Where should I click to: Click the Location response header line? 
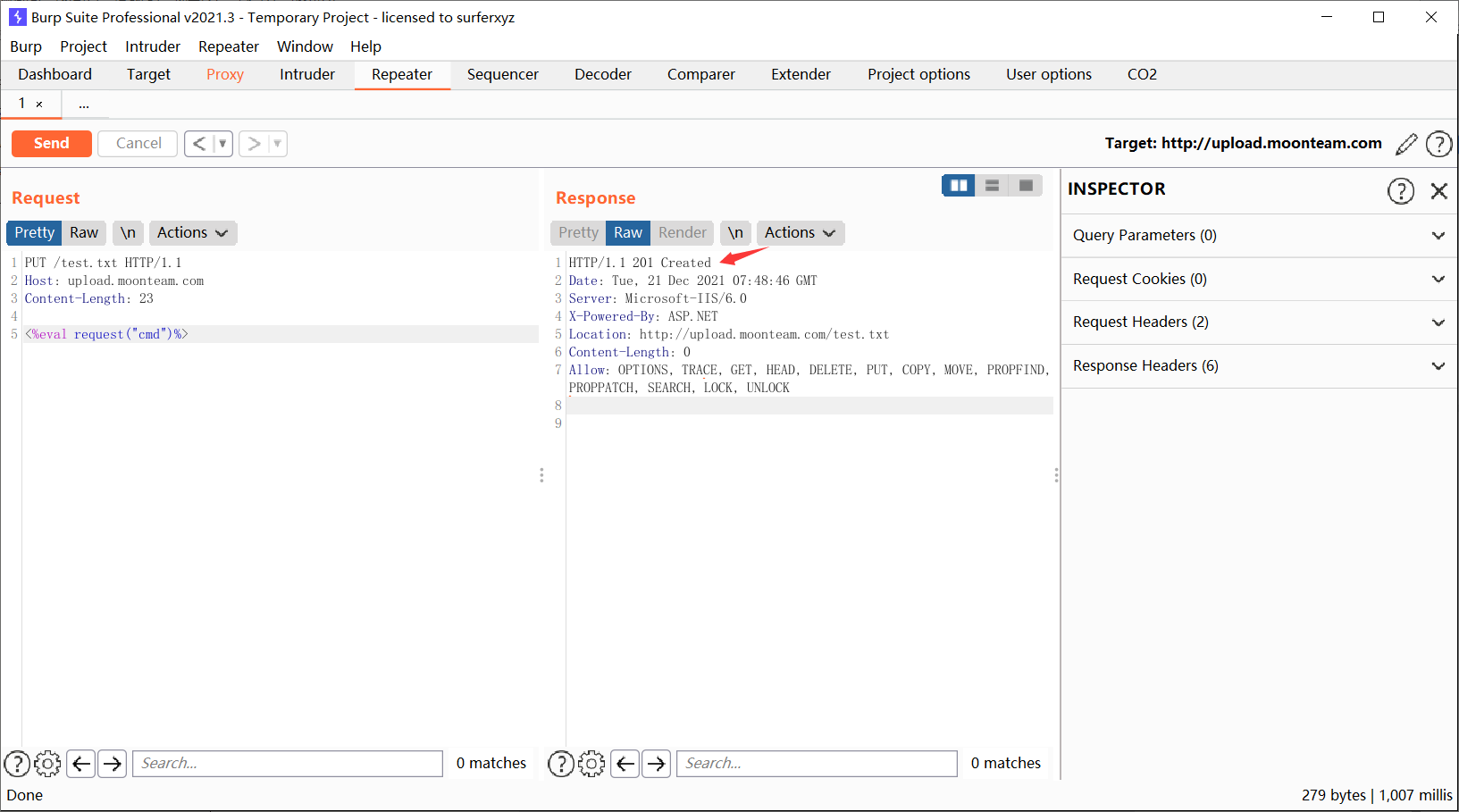click(x=728, y=334)
